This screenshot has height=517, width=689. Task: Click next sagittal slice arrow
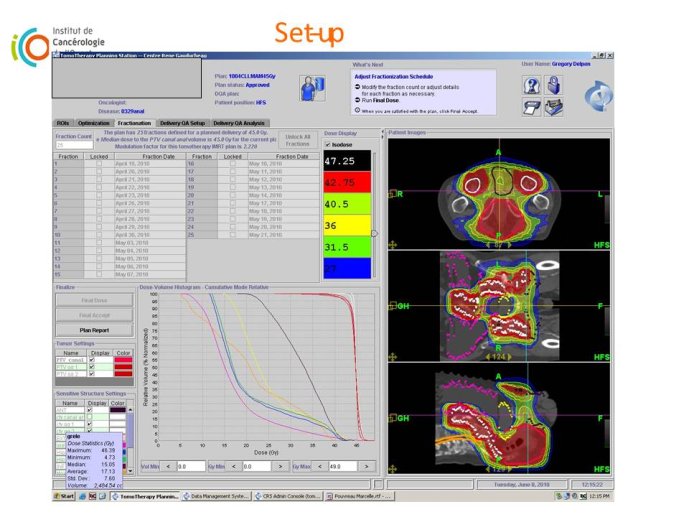(510, 470)
